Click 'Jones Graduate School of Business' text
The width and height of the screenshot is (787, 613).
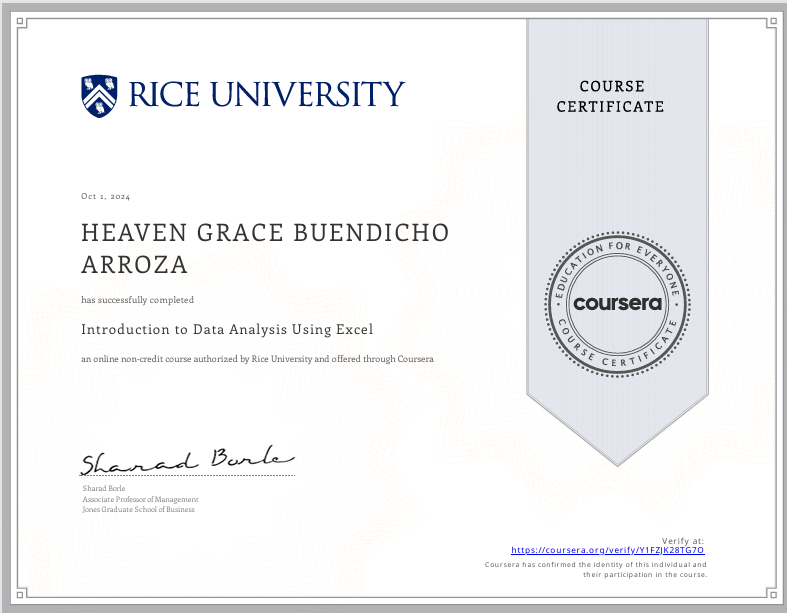139,509
